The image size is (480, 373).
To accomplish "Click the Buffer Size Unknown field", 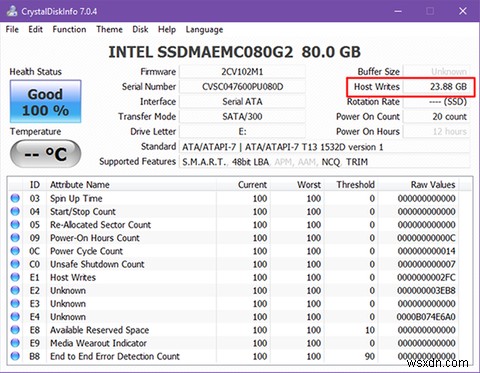I will pos(437,72).
